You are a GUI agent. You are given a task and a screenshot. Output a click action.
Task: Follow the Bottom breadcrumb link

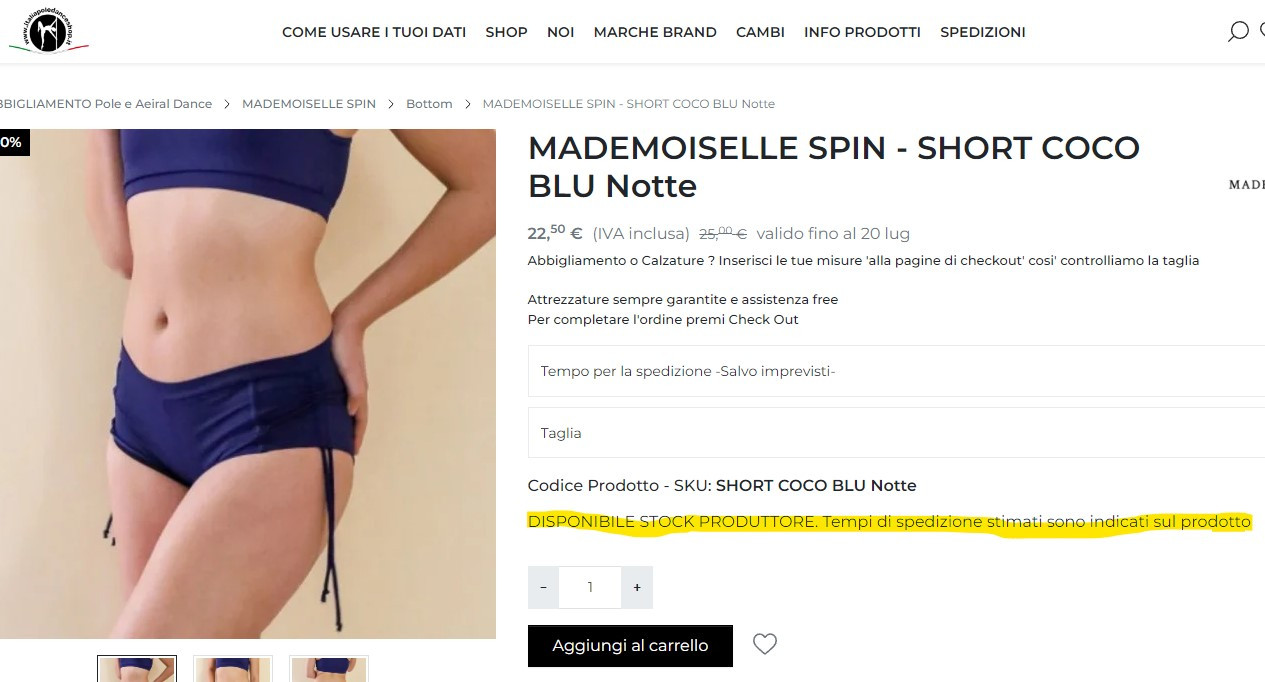[429, 104]
